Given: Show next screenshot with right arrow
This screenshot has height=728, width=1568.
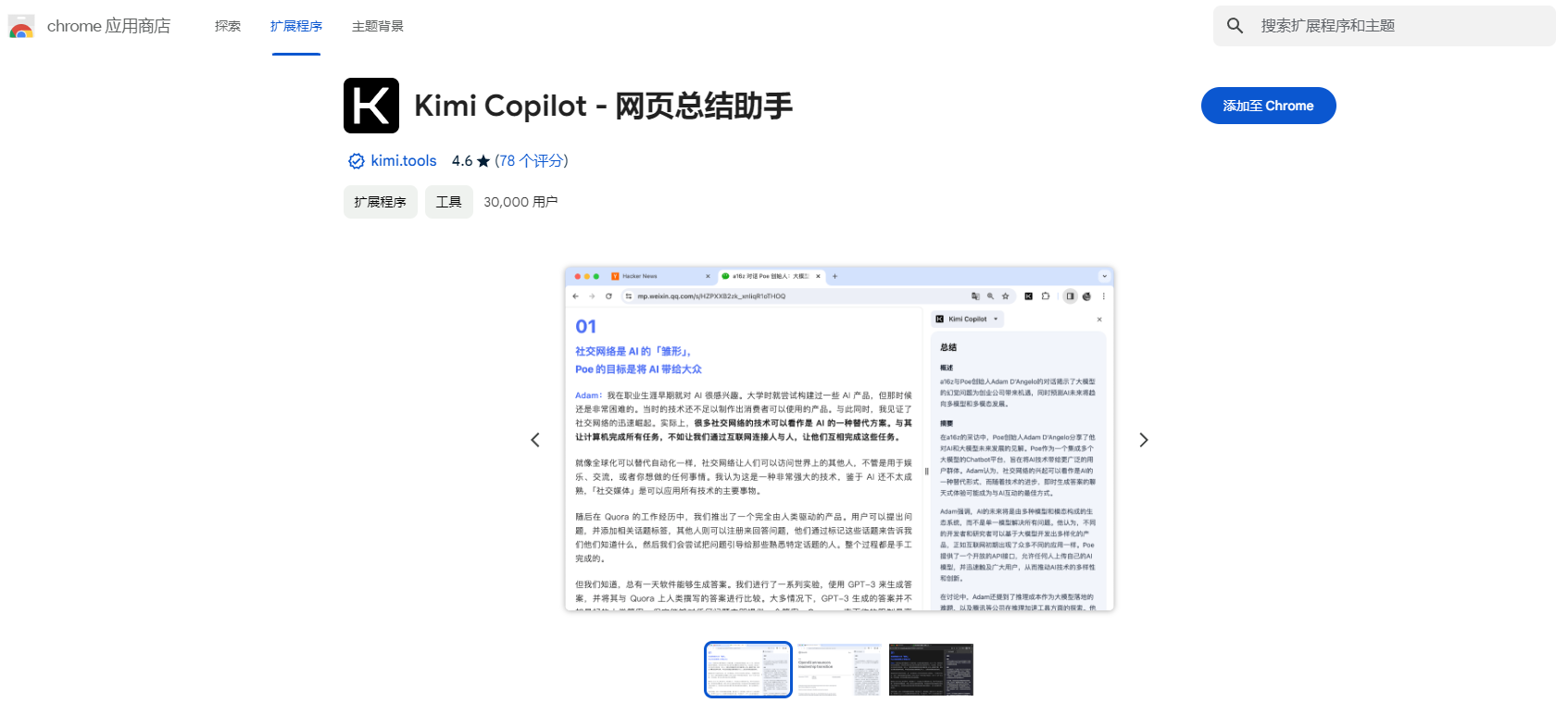Looking at the screenshot, I should pyautogui.click(x=1144, y=440).
